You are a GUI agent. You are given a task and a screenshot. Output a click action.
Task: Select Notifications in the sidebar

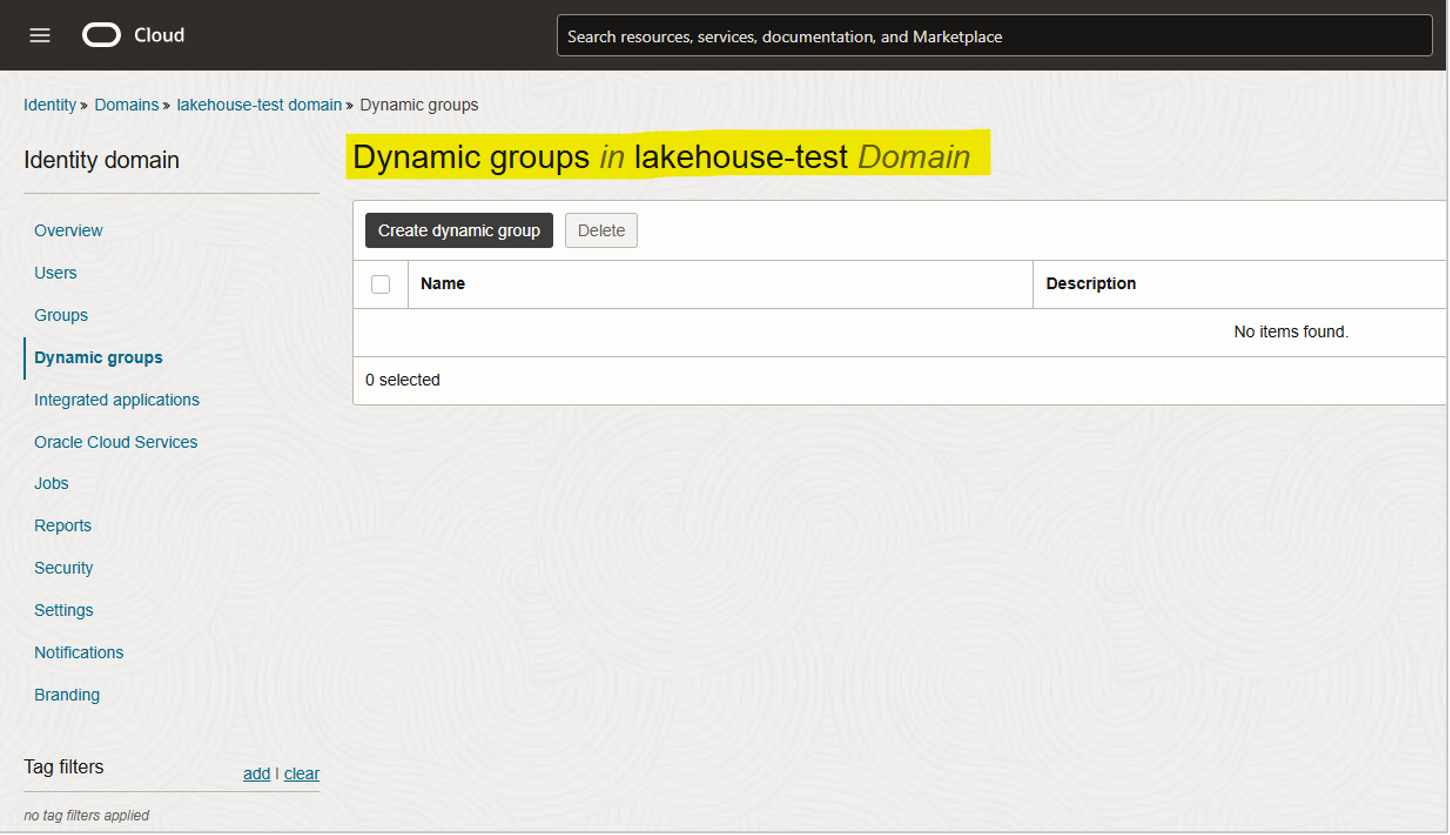tap(79, 652)
